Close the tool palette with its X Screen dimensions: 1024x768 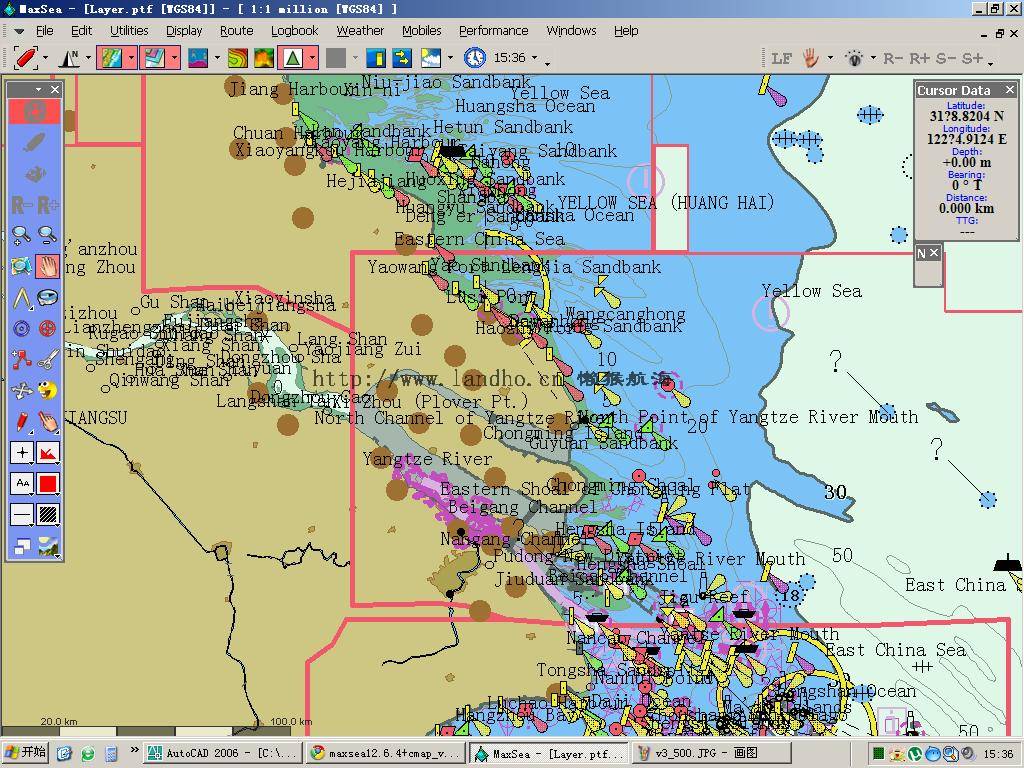pyautogui.click(x=55, y=89)
